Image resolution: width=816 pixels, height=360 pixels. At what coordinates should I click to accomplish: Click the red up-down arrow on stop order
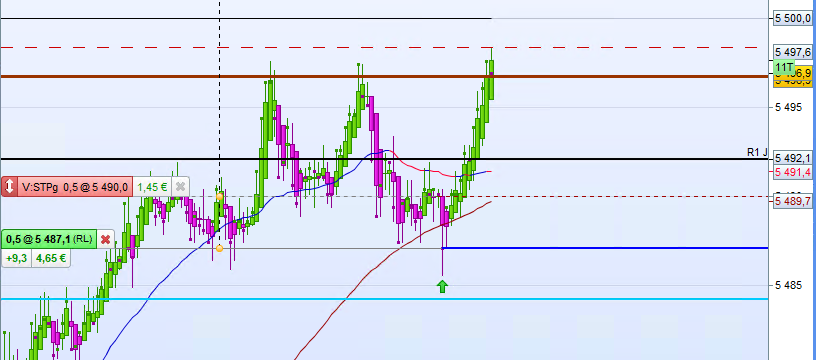[x=9, y=187]
